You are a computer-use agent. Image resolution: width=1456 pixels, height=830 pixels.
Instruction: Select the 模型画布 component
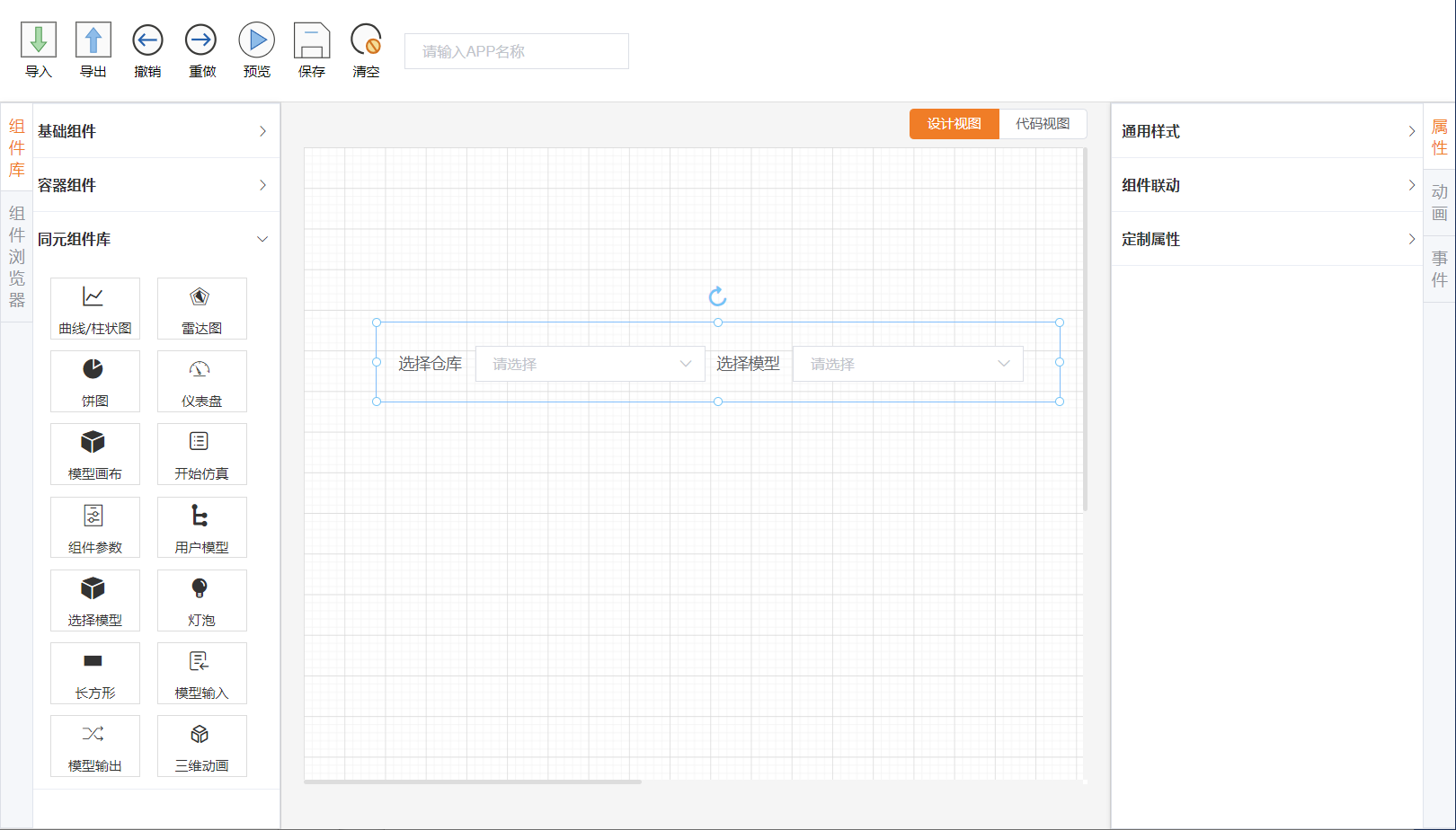coord(95,454)
